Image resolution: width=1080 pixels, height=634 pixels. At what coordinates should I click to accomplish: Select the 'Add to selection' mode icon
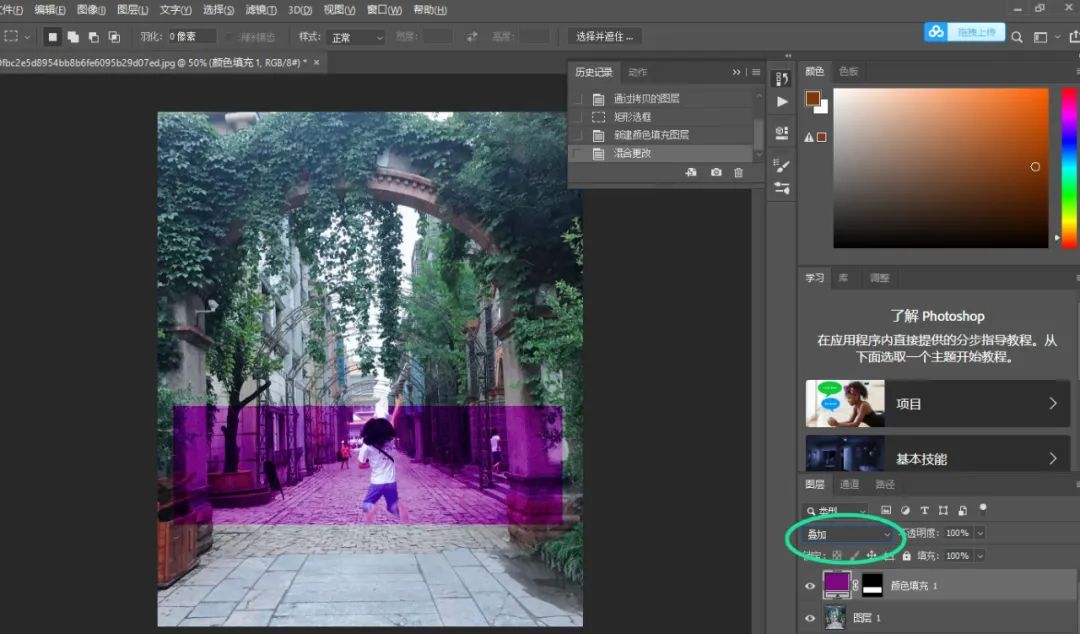point(73,37)
